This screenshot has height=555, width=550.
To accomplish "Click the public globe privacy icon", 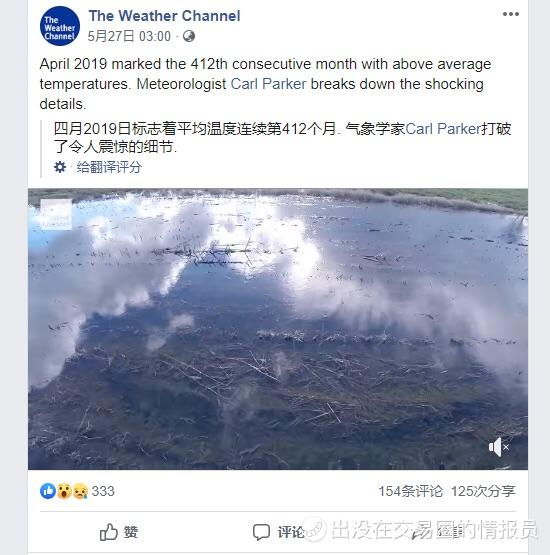I will 189,36.
